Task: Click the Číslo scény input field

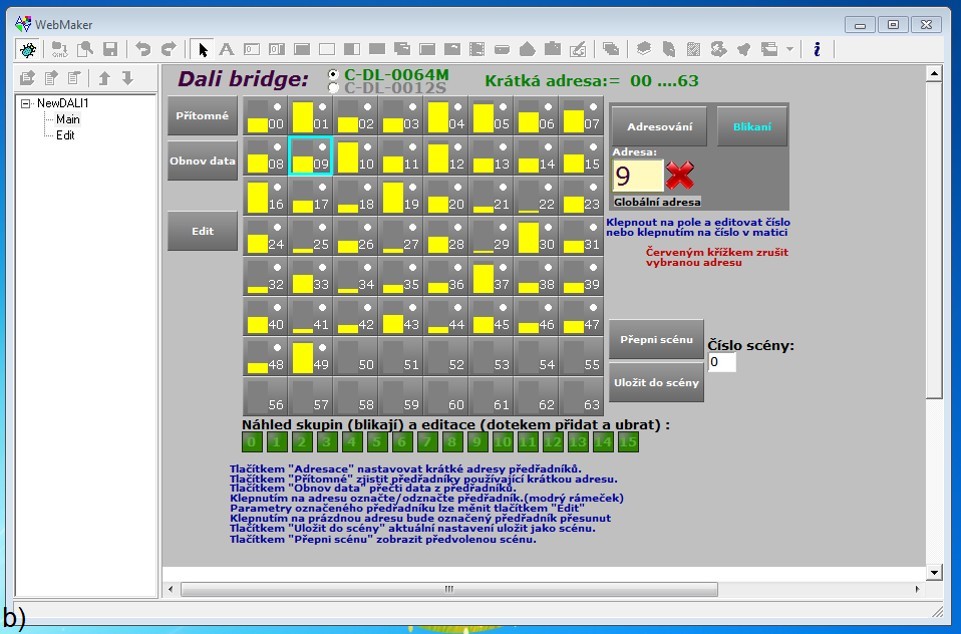Action: (x=722, y=362)
